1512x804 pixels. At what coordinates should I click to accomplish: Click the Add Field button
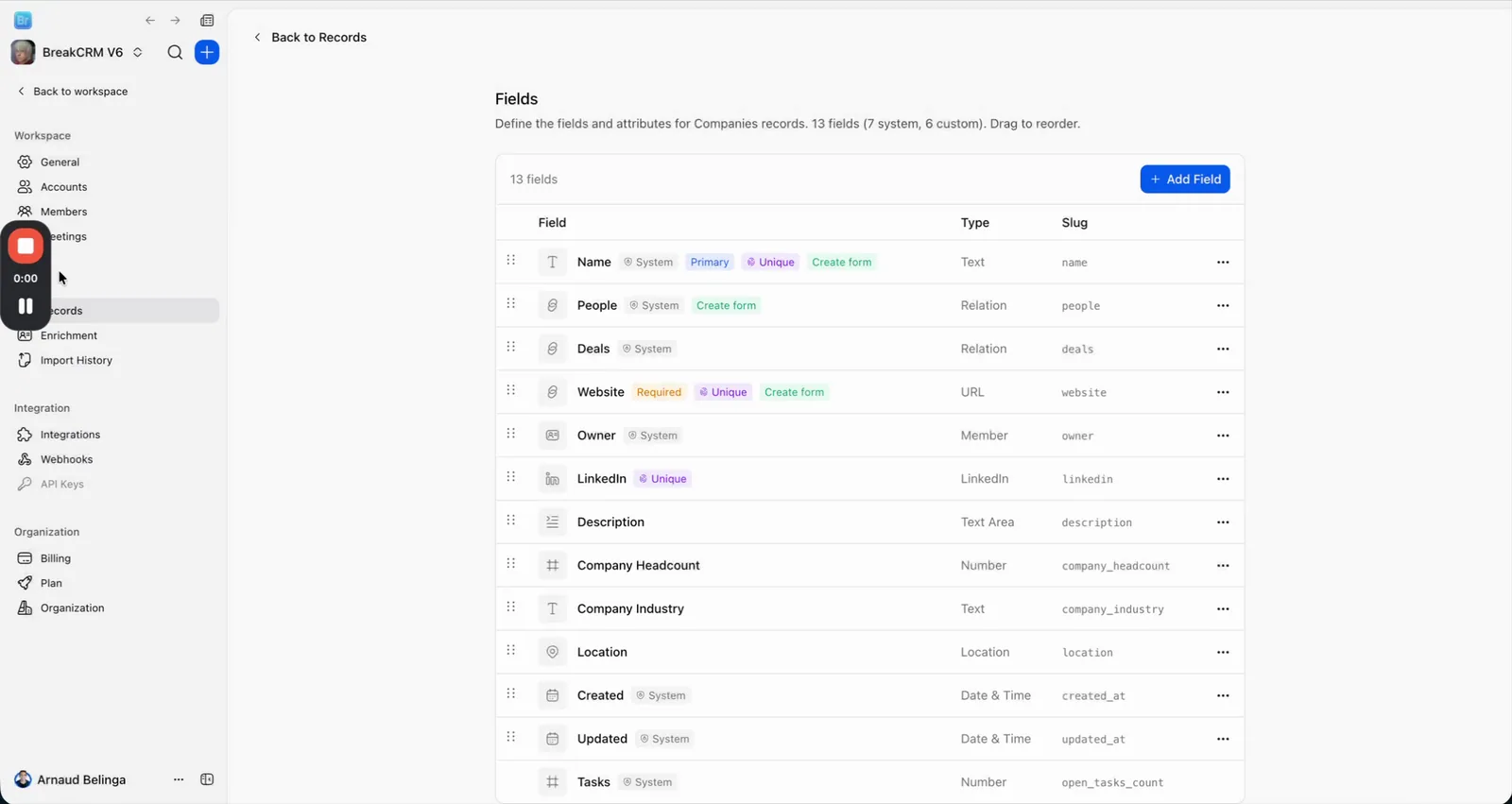(1185, 180)
